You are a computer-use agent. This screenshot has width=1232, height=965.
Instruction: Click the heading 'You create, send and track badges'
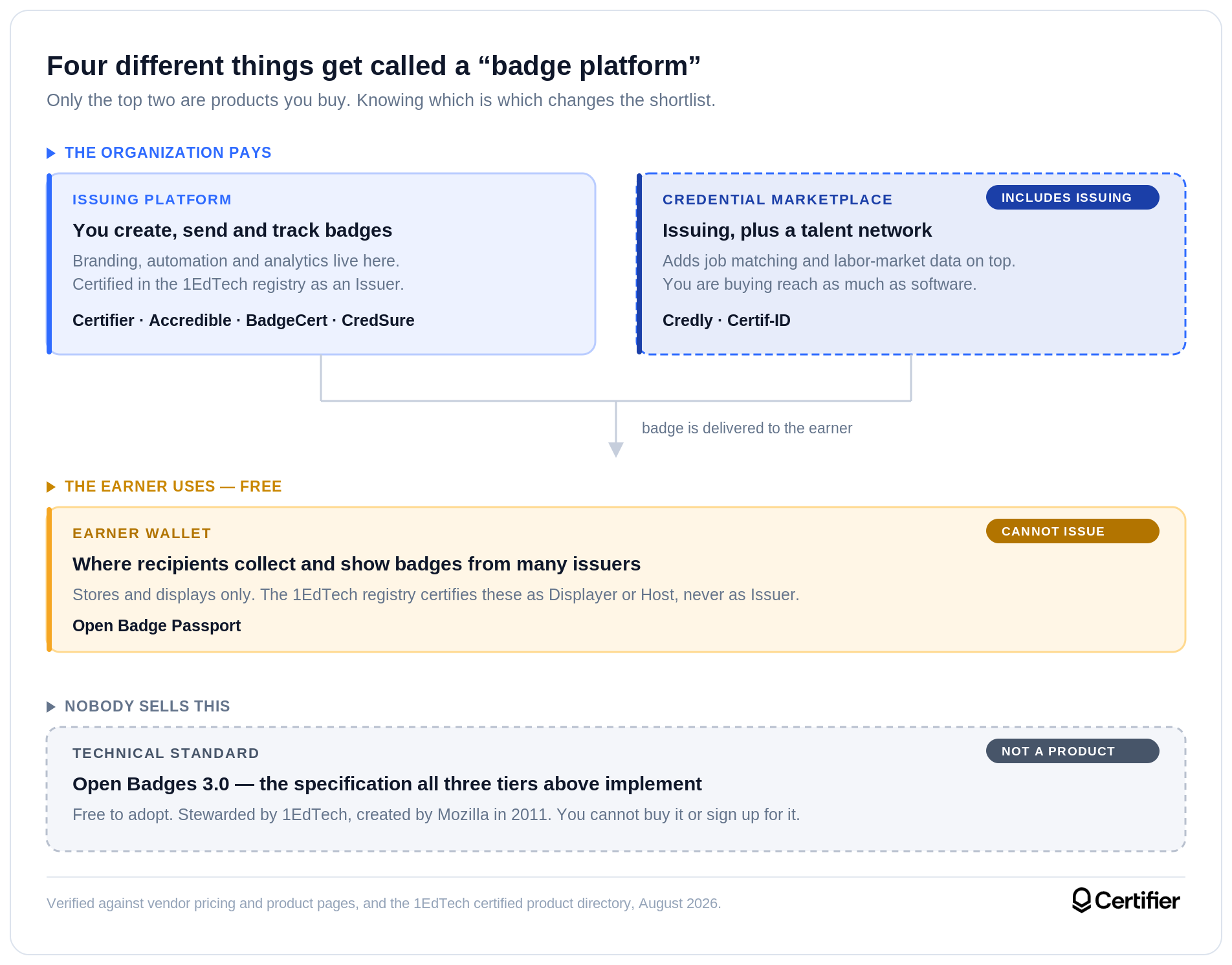tap(232, 230)
